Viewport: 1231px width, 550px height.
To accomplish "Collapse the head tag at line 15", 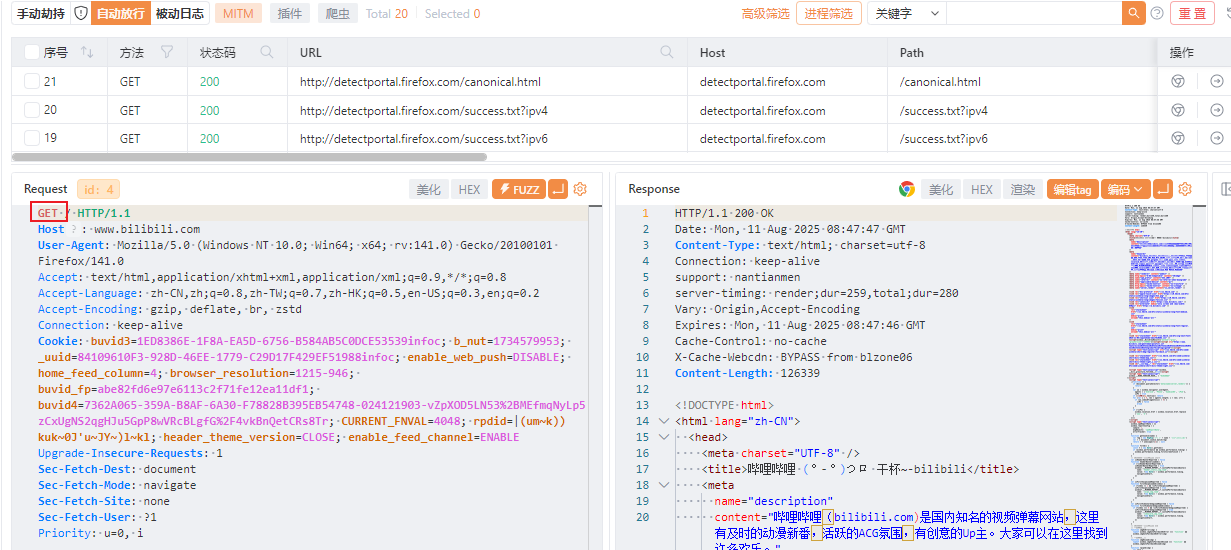I will pos(663,437).
